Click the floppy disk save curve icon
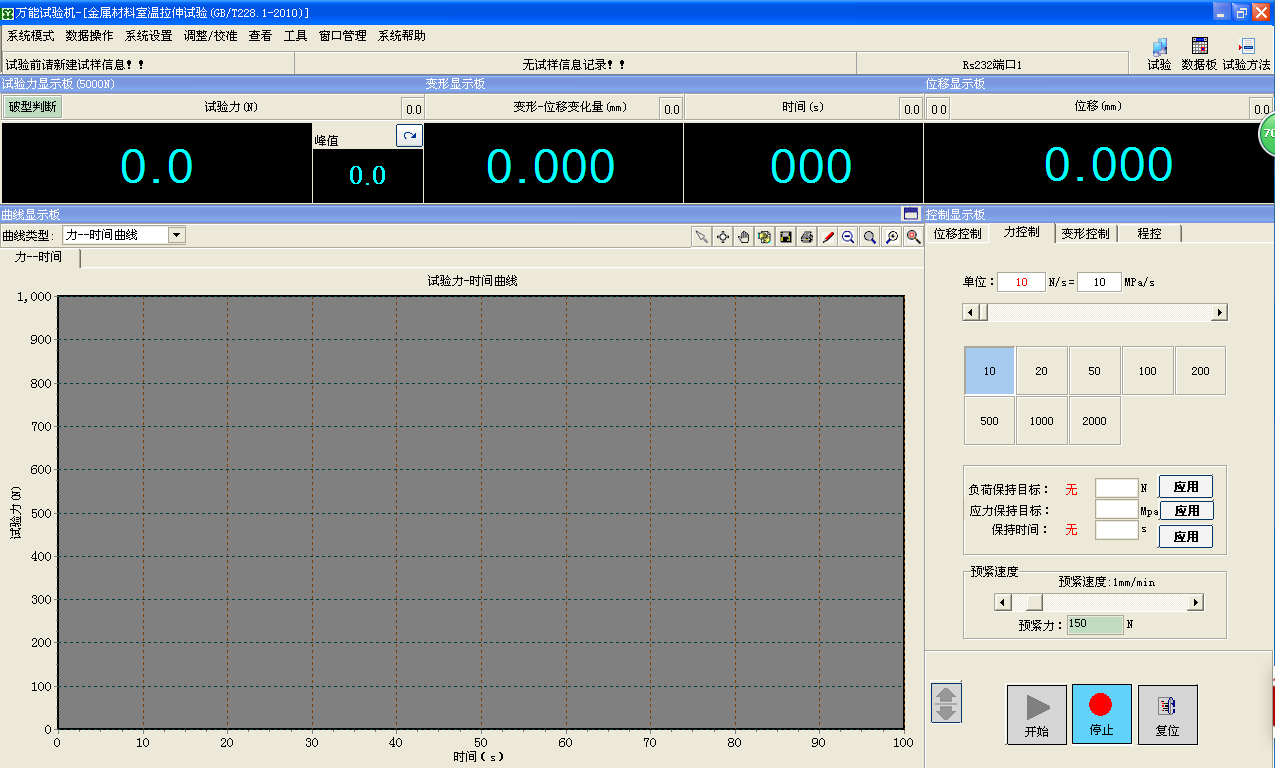The height and width of the screenshot is (768, 1275). (x=786, y=237)
